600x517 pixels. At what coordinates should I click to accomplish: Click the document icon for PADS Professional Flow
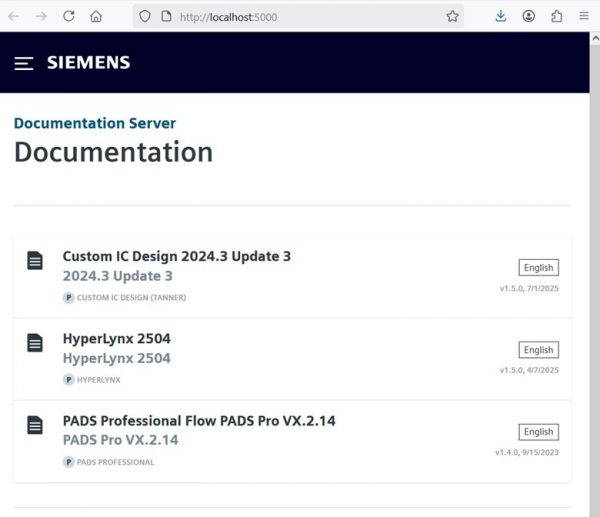pos(35,425)
